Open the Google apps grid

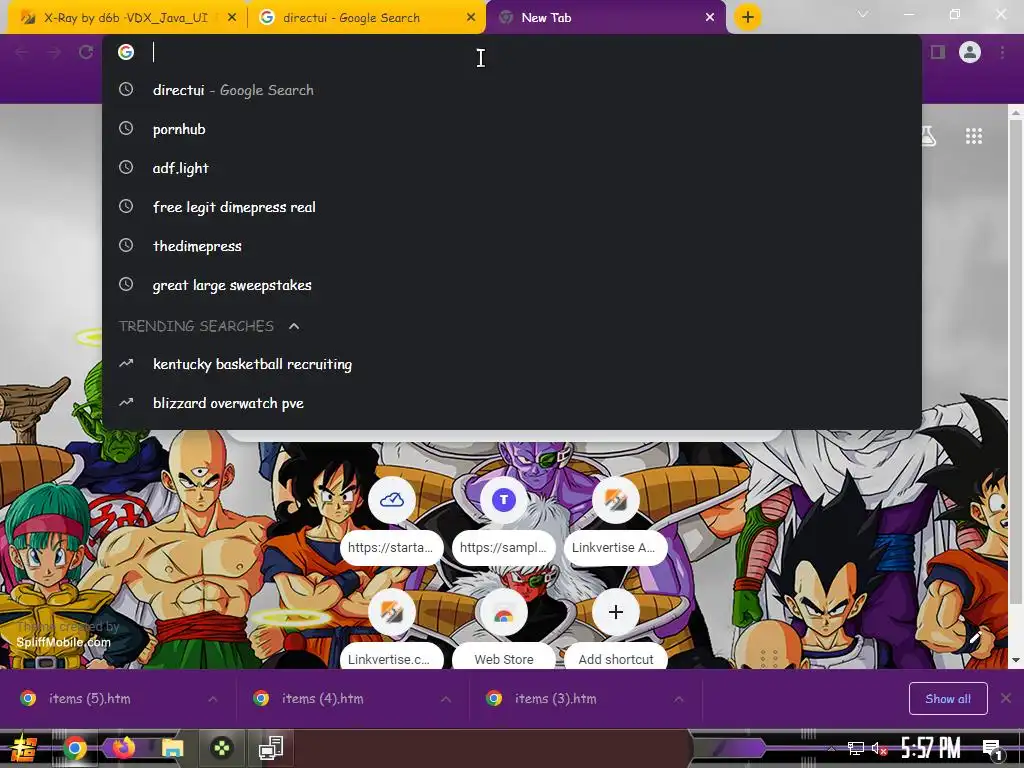(x=974, y=136)
